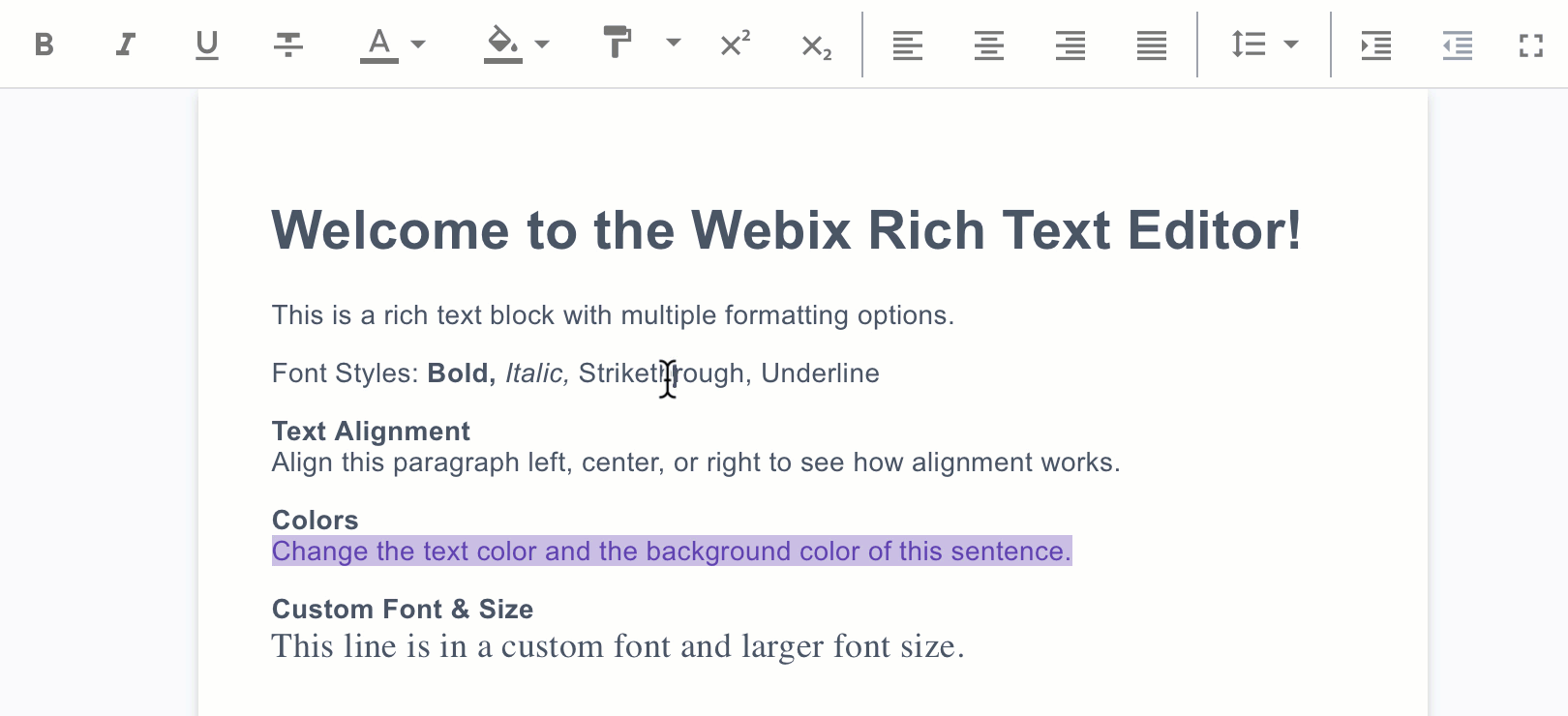Align text to the left
This screenshot has width=1568, height=716.
point(907,45)
